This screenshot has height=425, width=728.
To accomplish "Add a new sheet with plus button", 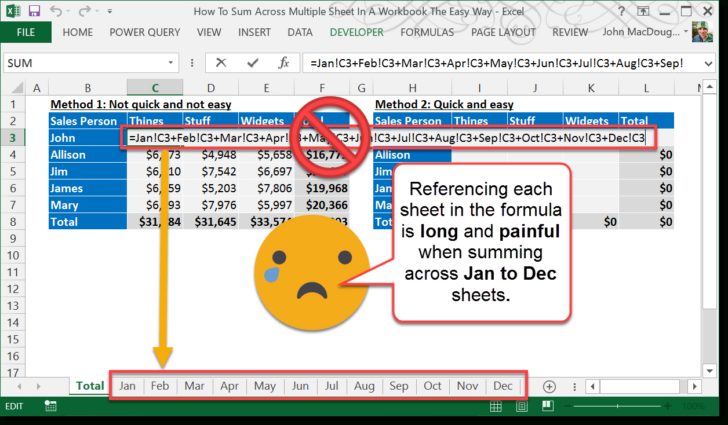I will click(549, 386).
